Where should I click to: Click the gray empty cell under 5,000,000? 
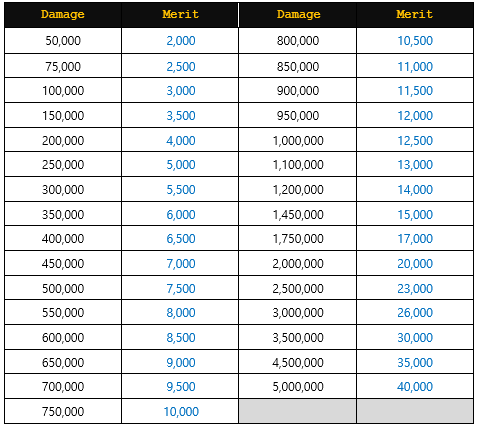[298, 412]
